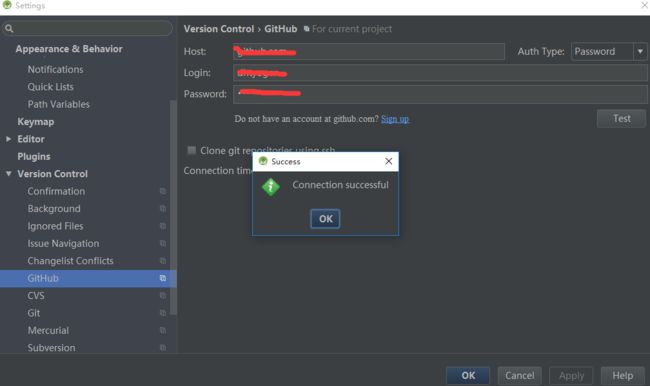This screenshot has height=386, width=650.
Task: Select Git under Version Control
Action: (x=34, y=313)
